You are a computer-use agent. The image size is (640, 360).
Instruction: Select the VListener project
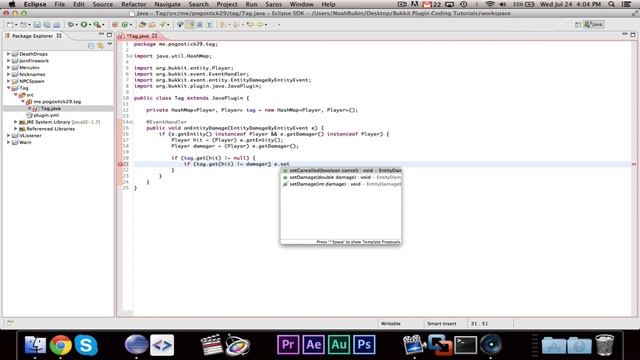click(30, 136)
